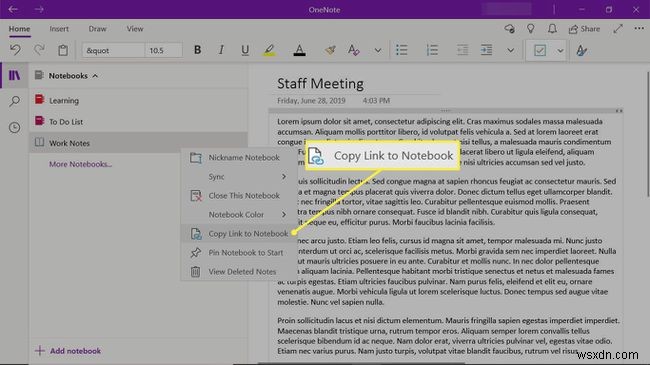
Task: Toggle the numbered list
Action: tap(432, 50)
